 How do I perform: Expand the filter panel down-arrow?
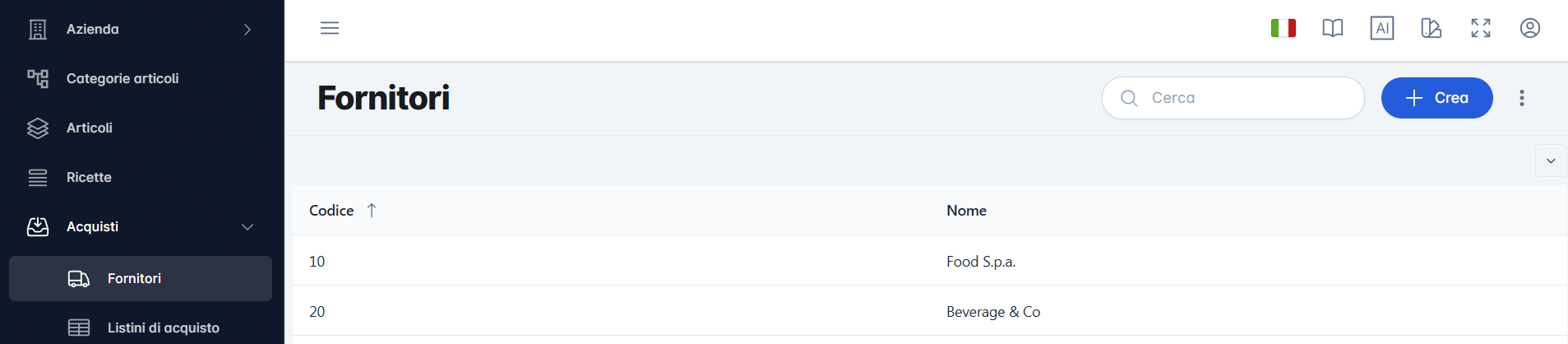tap(1551, 160)
